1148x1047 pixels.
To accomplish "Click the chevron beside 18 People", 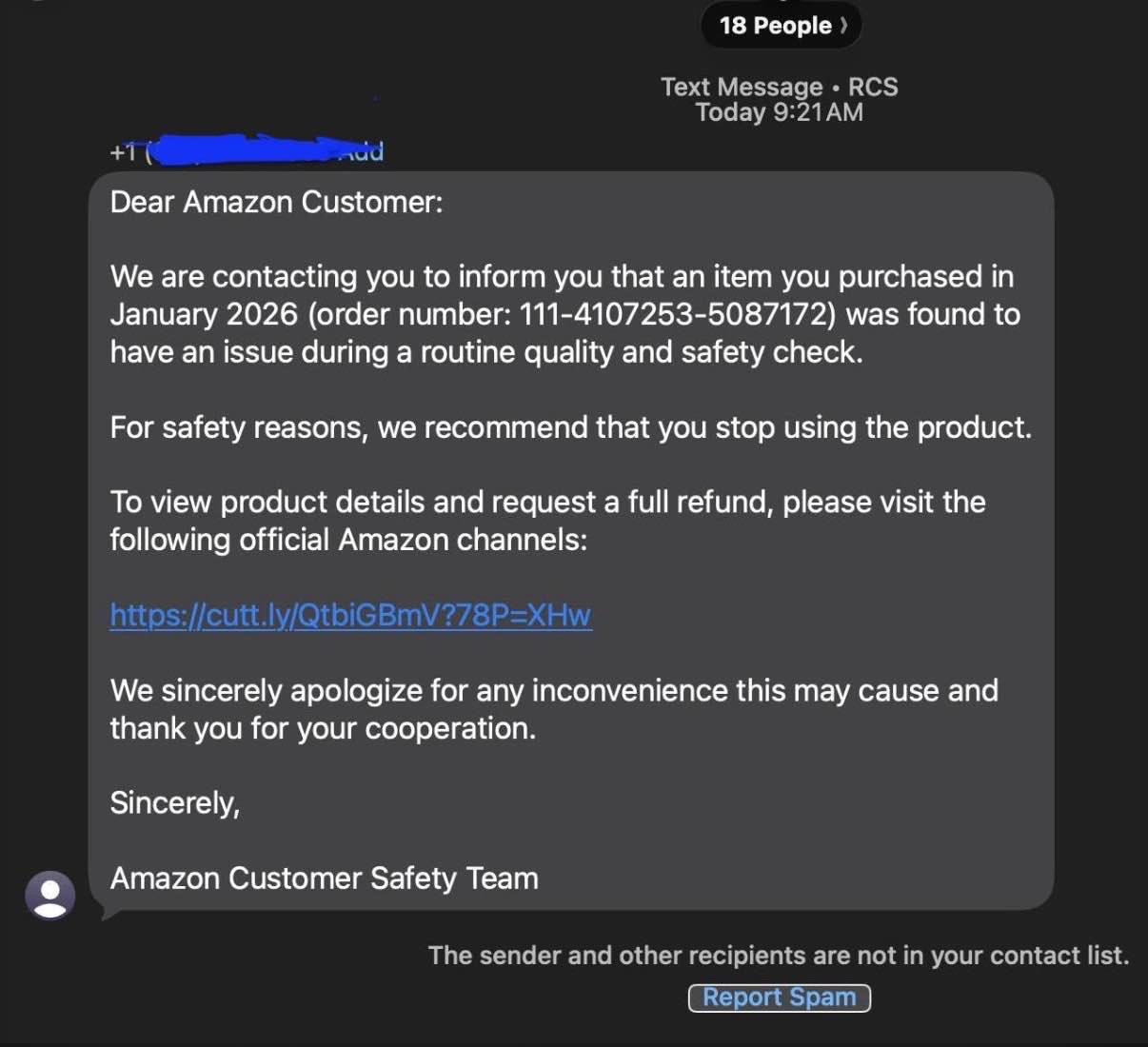I will point(843,26).
